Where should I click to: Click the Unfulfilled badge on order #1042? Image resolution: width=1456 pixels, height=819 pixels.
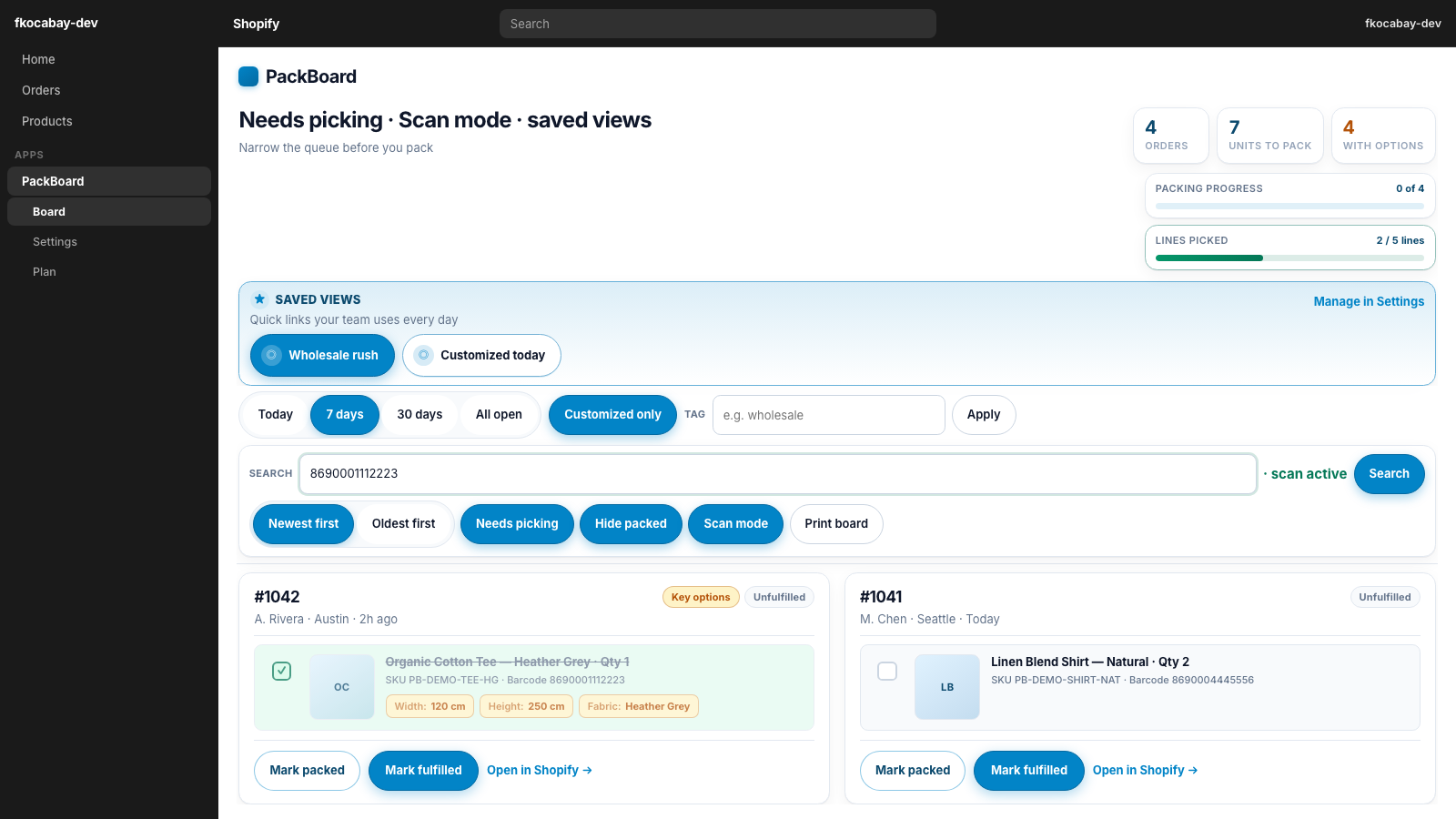click(x=780, y=597)
